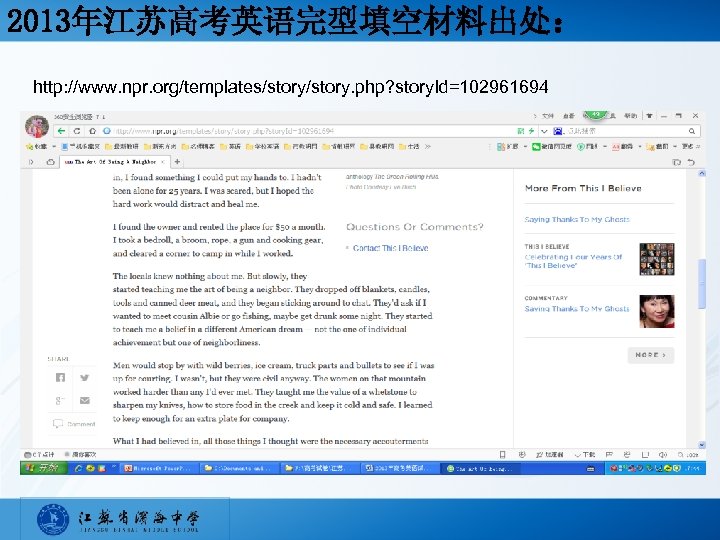The height and width of the screenshot is (540, 720).
Task: Open the 查看 menu
Action: [568, 116]
